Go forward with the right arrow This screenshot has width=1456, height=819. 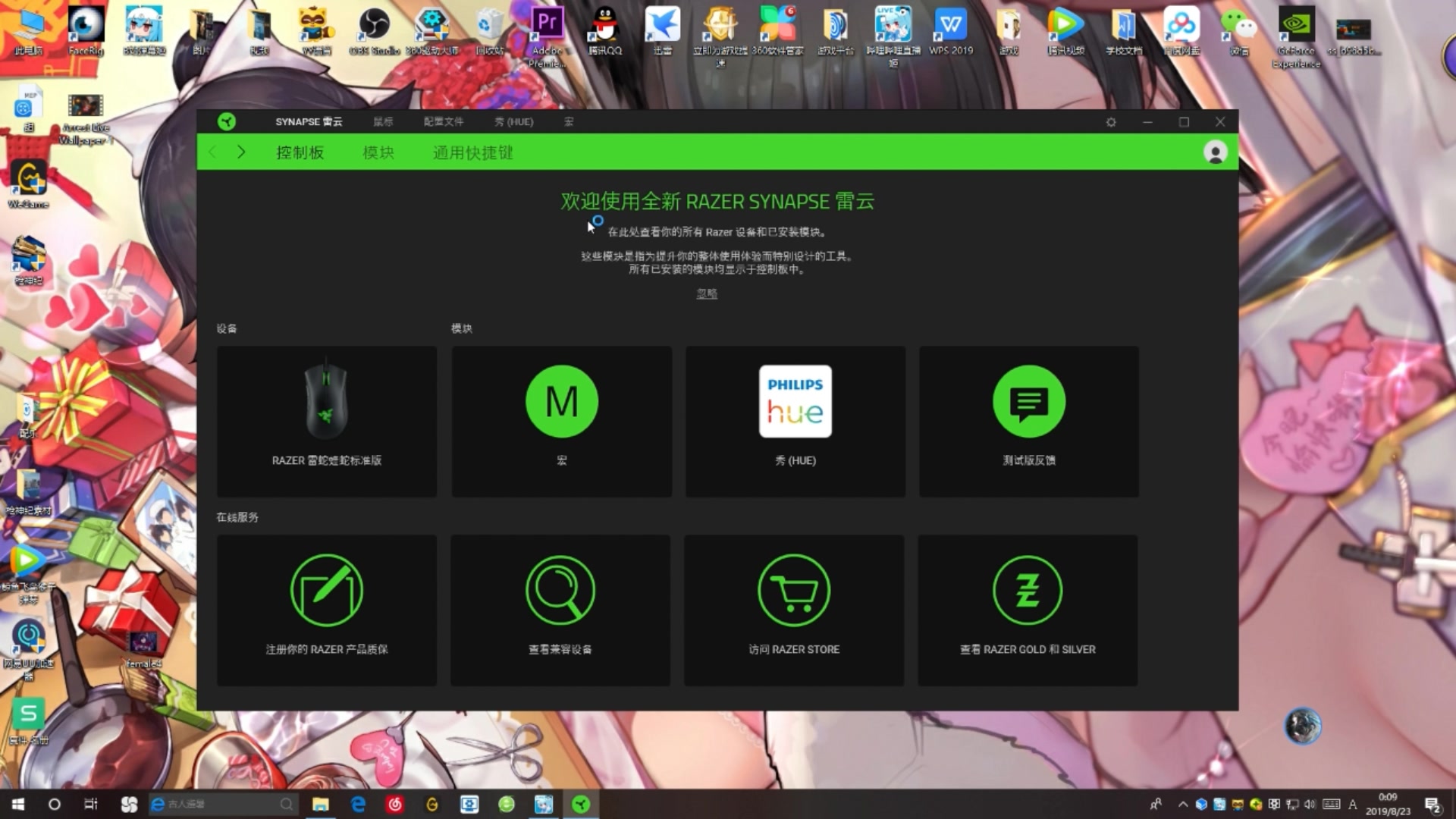click(x=241, y=152)
